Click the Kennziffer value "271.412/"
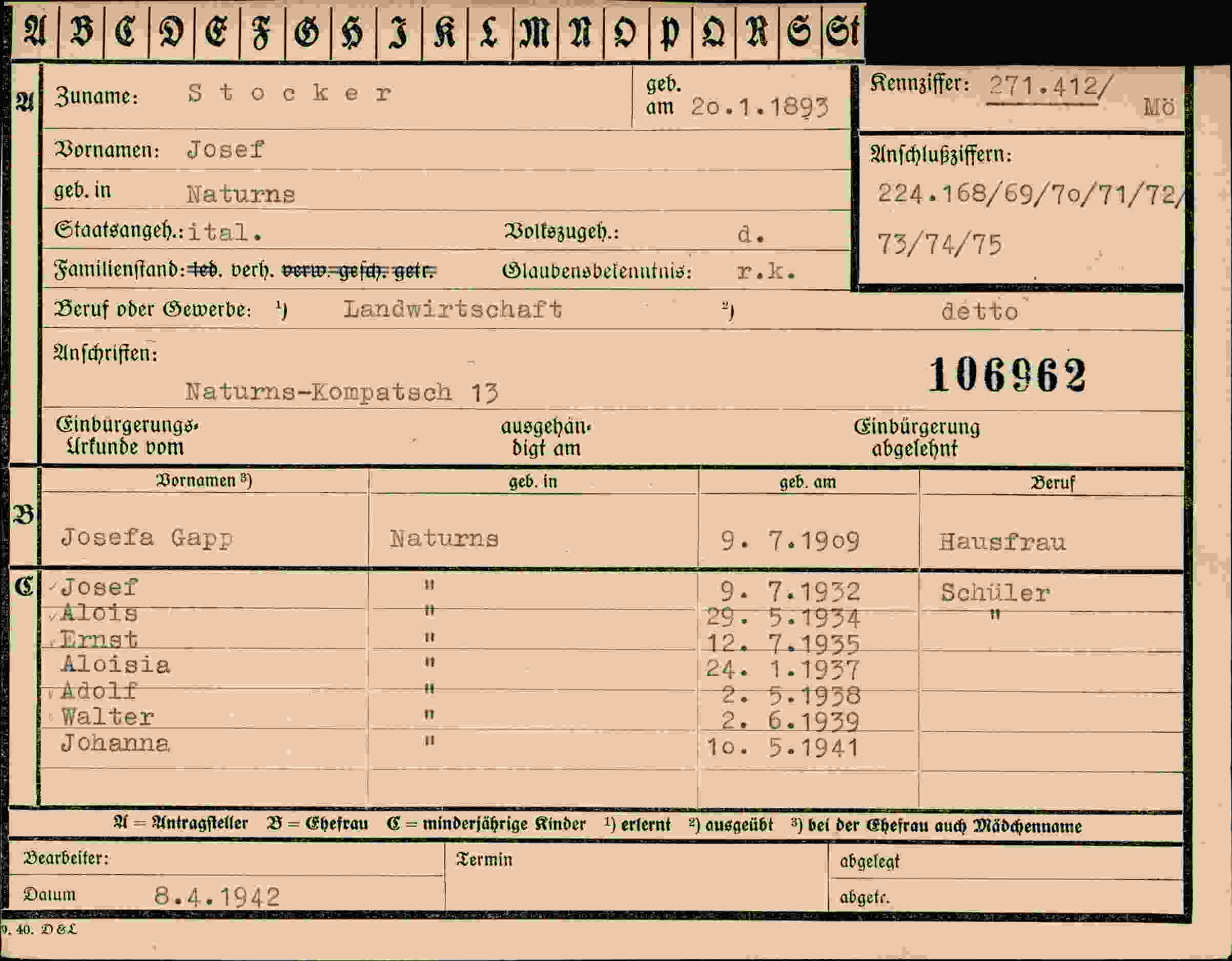This screenshot has width=1232, height=961. 1051,86
